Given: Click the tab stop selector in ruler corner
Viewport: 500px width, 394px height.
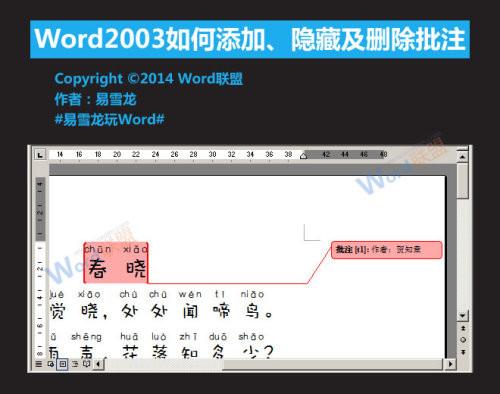Looking at the screenshot, I should pyautogui.click(x=40, y=155).
